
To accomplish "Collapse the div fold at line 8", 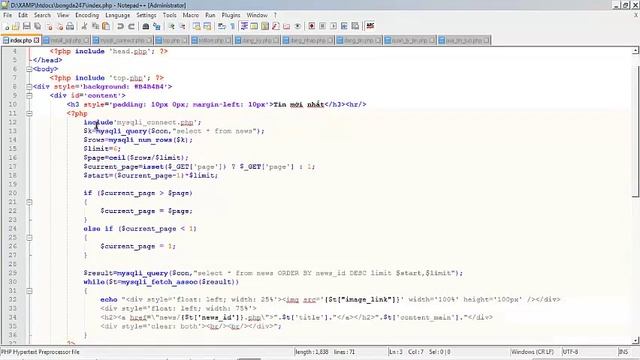I will click(29, 87).
